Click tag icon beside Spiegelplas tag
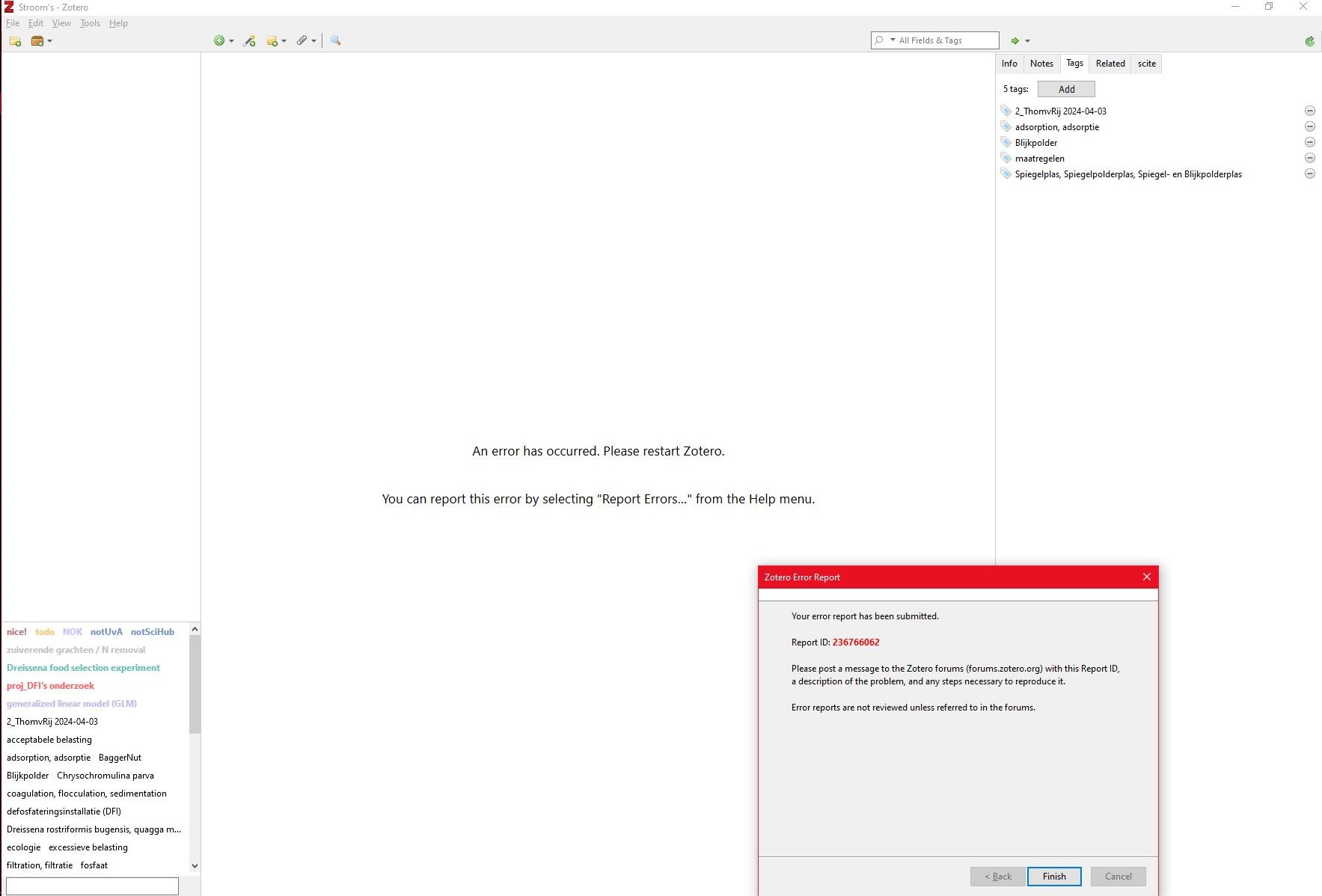This screenshot has width=1322, height=896. [x=1006, y=174]
